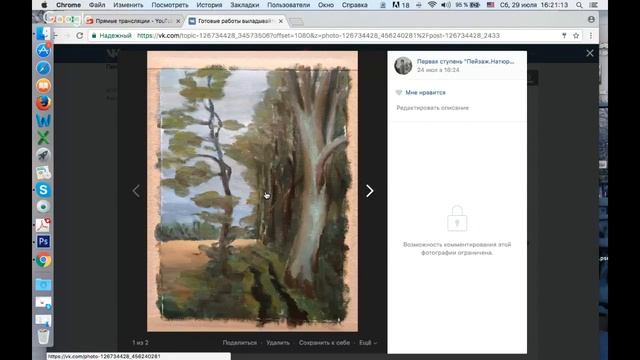Open Firefox from the Dock

43,103
